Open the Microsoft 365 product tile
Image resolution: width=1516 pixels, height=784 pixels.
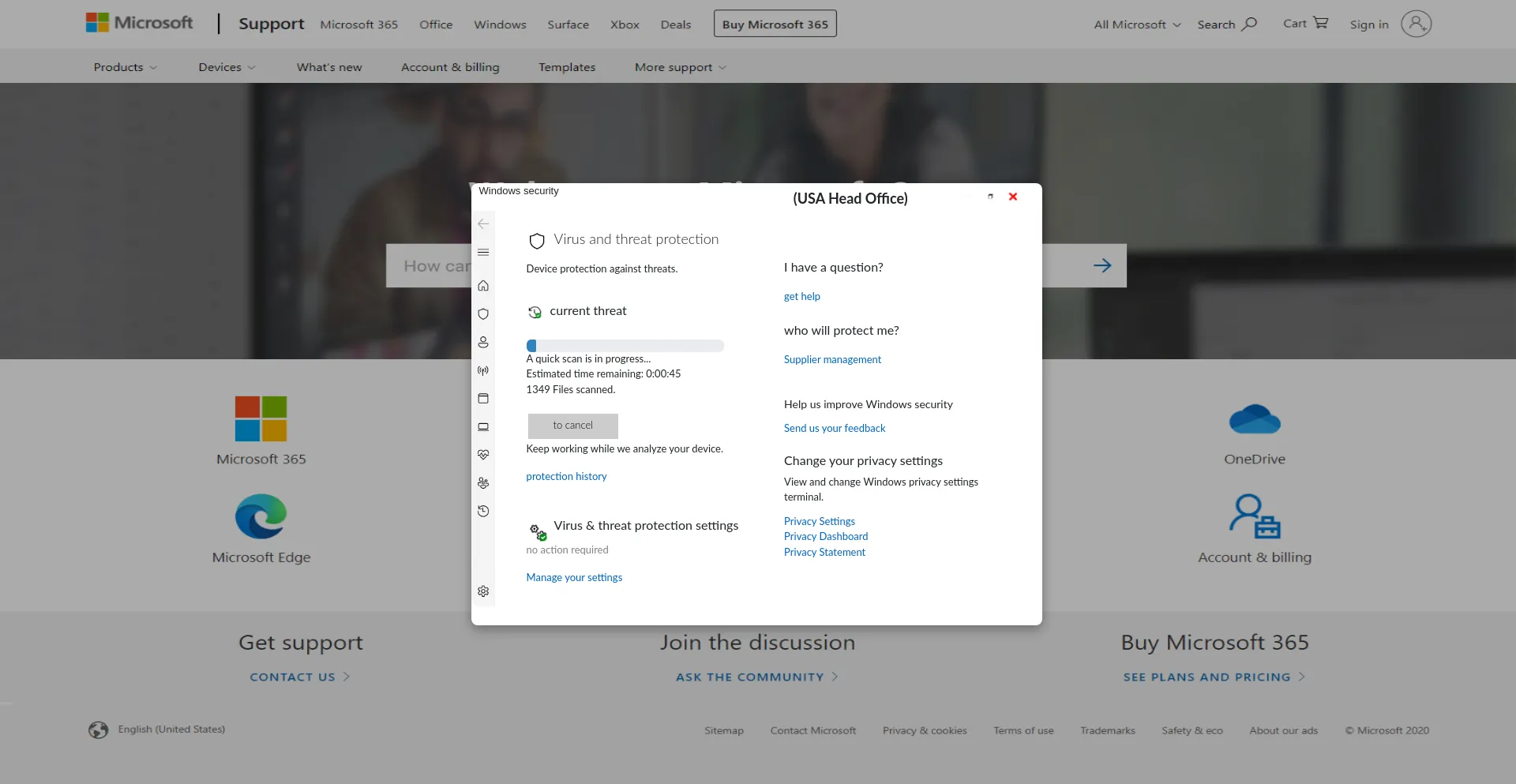point(261,431)
